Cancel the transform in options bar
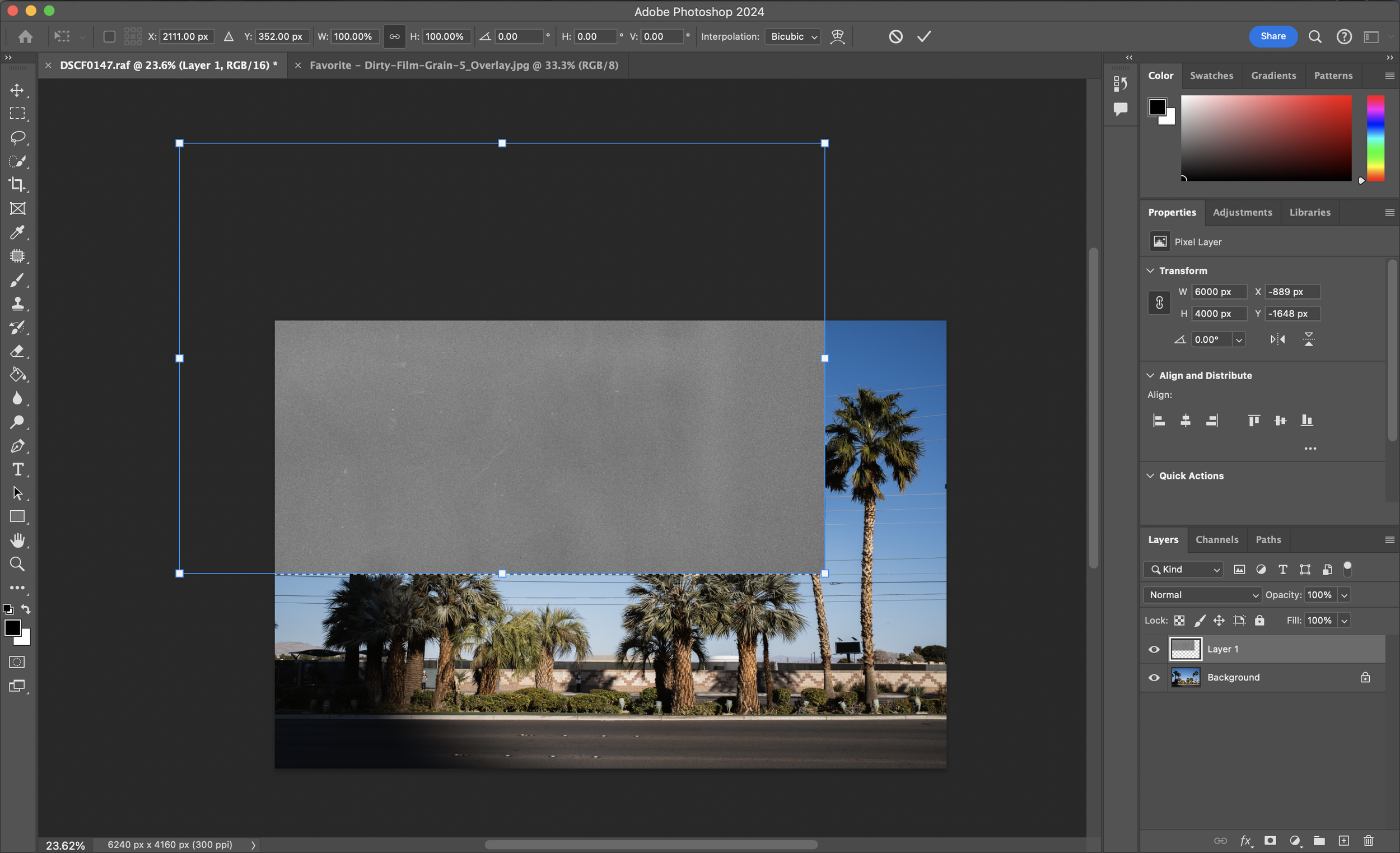Image resolution: width=1400 pixels, height=853 pixels. coord(895,36)
